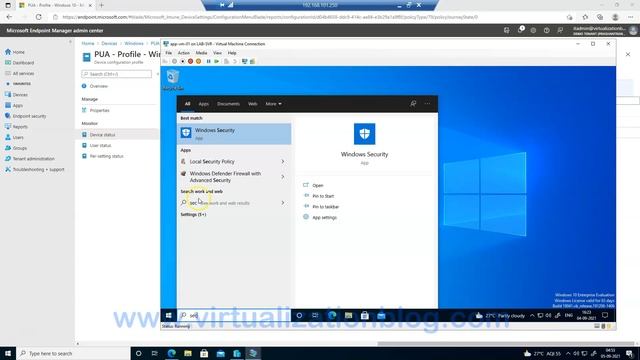640x360 pixels.
Task: Click VM toolbar orange Save button
Action: point(198,61)
